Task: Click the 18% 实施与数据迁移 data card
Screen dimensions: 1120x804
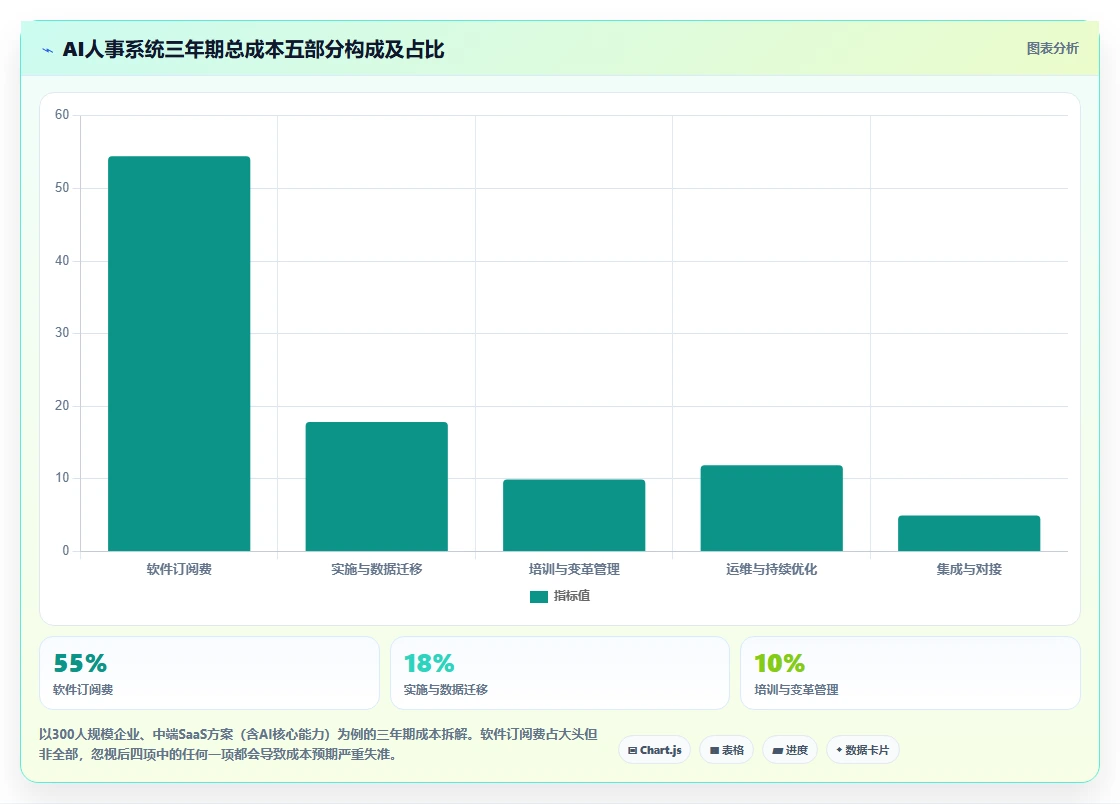Action: [x=559, y=673]
